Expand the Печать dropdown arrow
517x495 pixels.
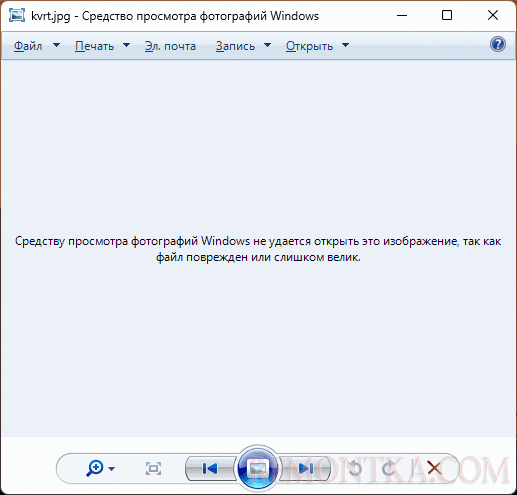click(x=126, y=45)
